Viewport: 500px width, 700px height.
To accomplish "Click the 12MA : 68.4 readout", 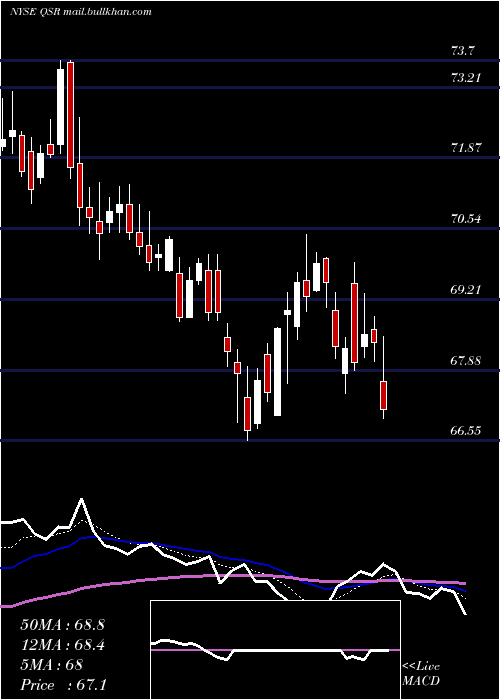I will click(x=62, y=645).
